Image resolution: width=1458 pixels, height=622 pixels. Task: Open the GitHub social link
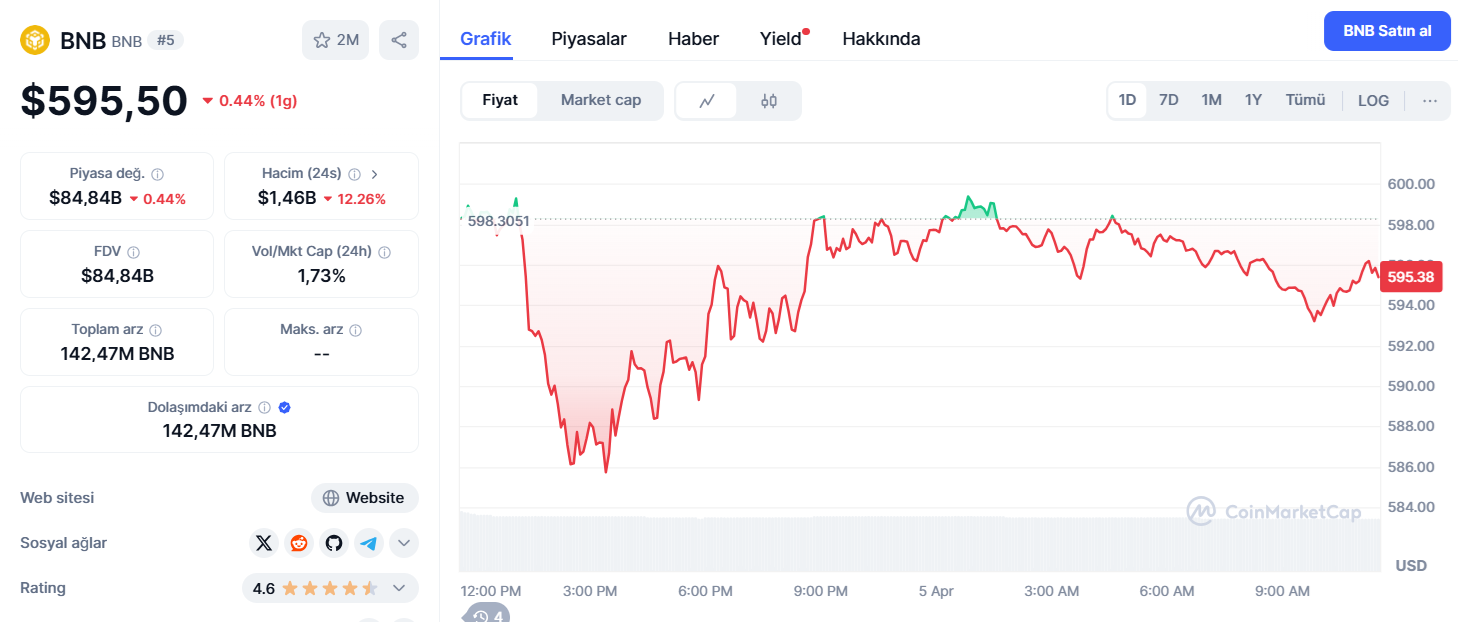(334, 543)
